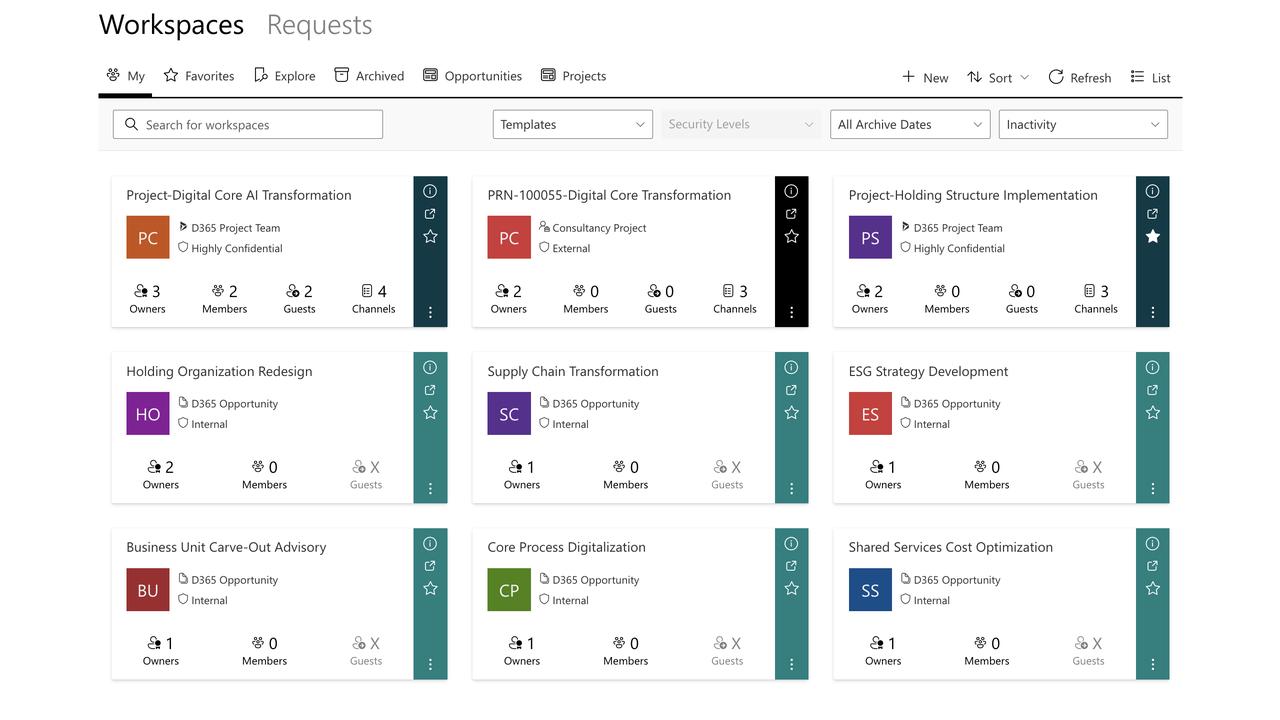Open the All Archive Dates dropdown
The image size is (1280, 720).
tap(910, 125)
